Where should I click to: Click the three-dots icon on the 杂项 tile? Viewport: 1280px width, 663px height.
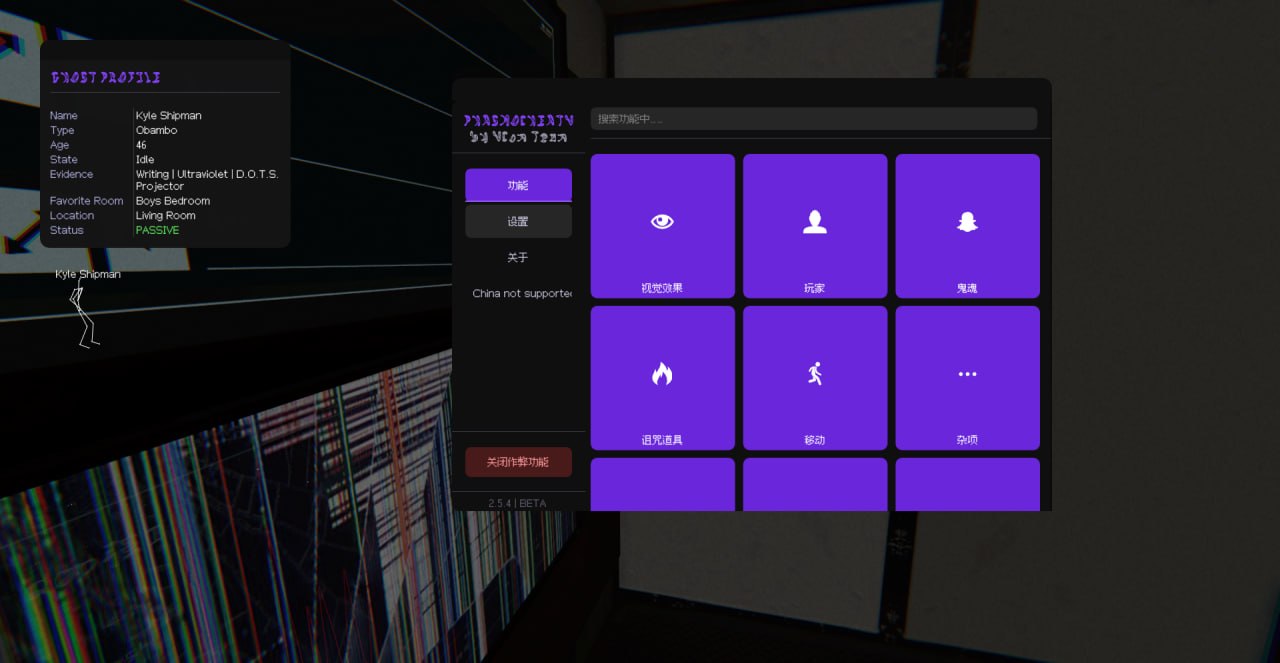[967, 374]
